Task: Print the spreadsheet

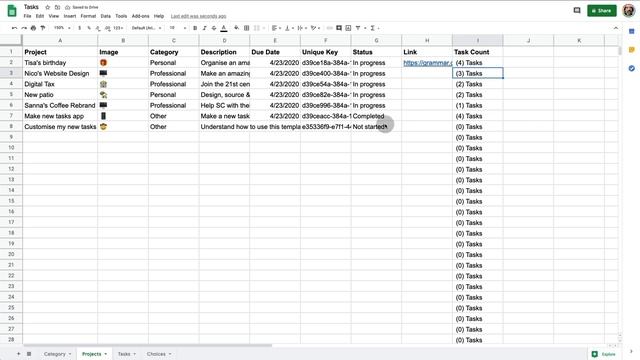Action: 33,28
